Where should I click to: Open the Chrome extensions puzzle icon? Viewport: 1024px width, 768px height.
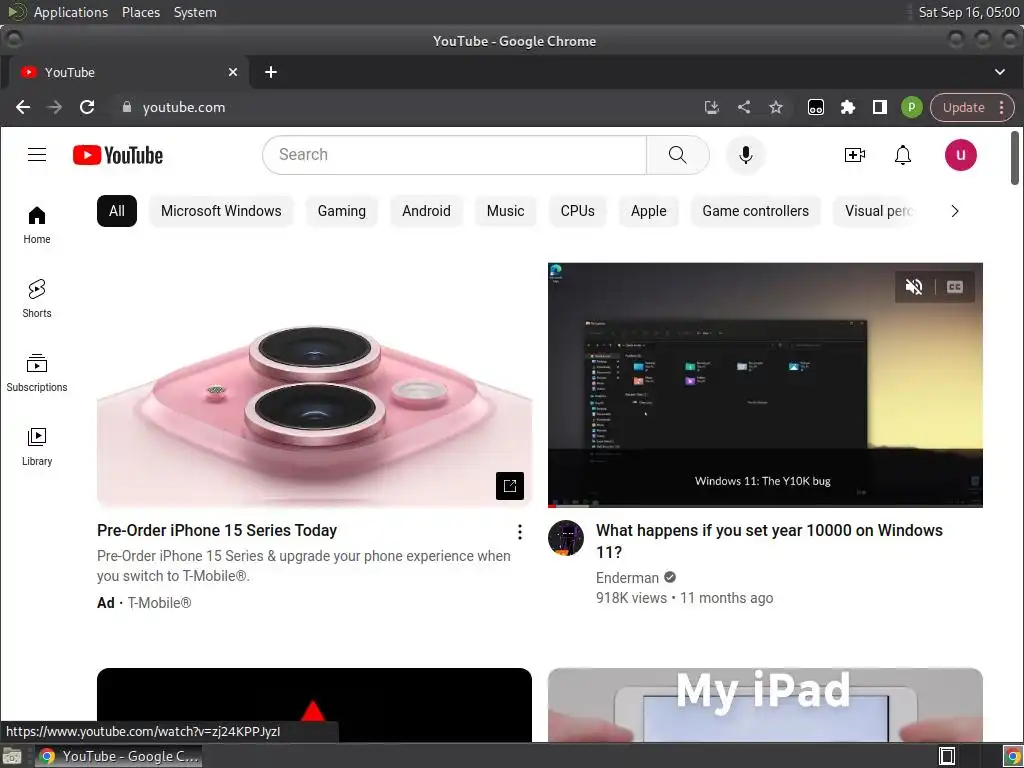click(x=848, y=107)
